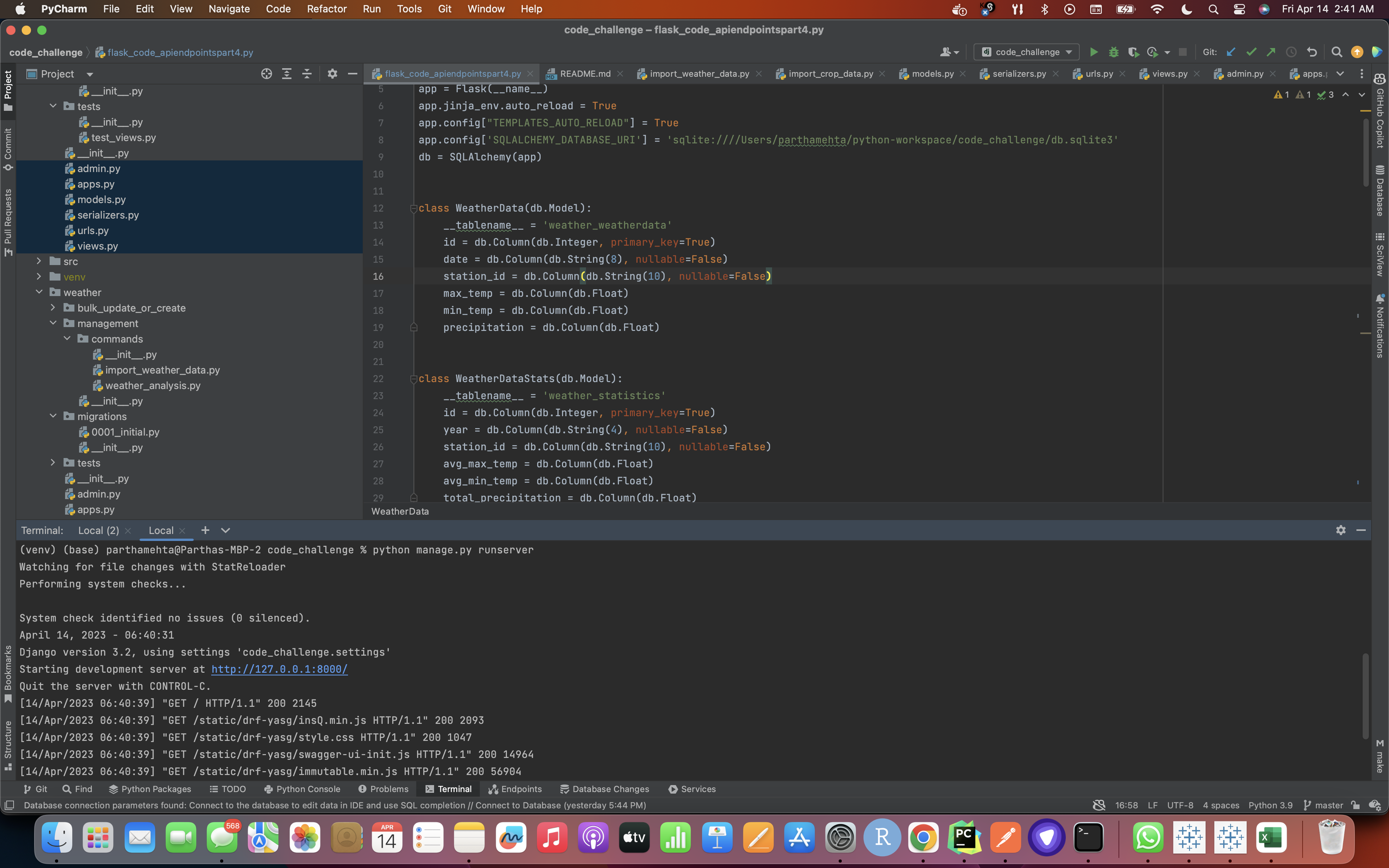Open the Refactor menu
The width and height of the screenshot is (1389, 868).
[x=326, y=9]
